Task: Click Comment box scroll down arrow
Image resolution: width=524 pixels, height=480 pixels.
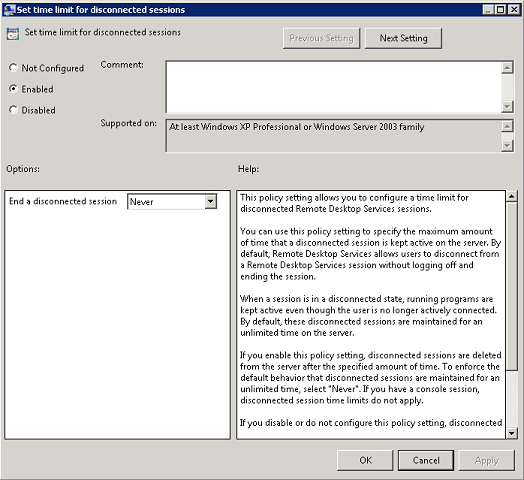Action: 507,106
